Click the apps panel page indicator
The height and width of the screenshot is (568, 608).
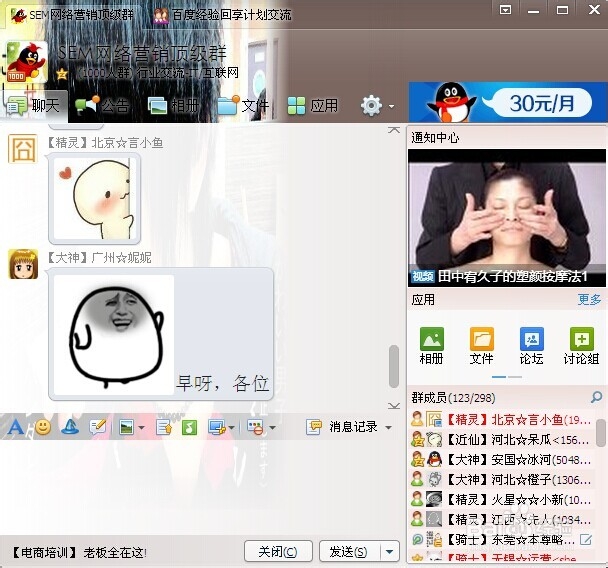506,376
